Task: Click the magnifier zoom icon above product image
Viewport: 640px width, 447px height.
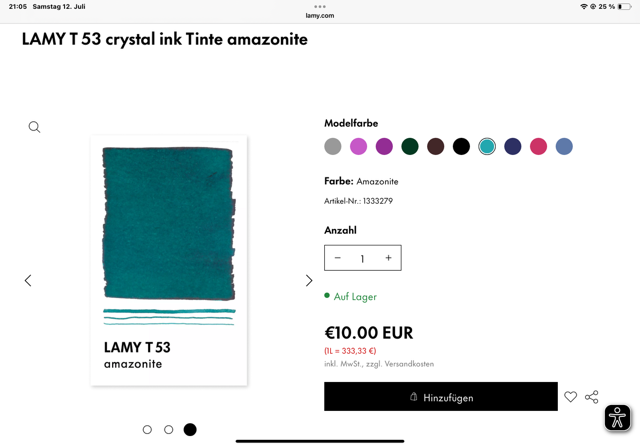Action: 34,127
